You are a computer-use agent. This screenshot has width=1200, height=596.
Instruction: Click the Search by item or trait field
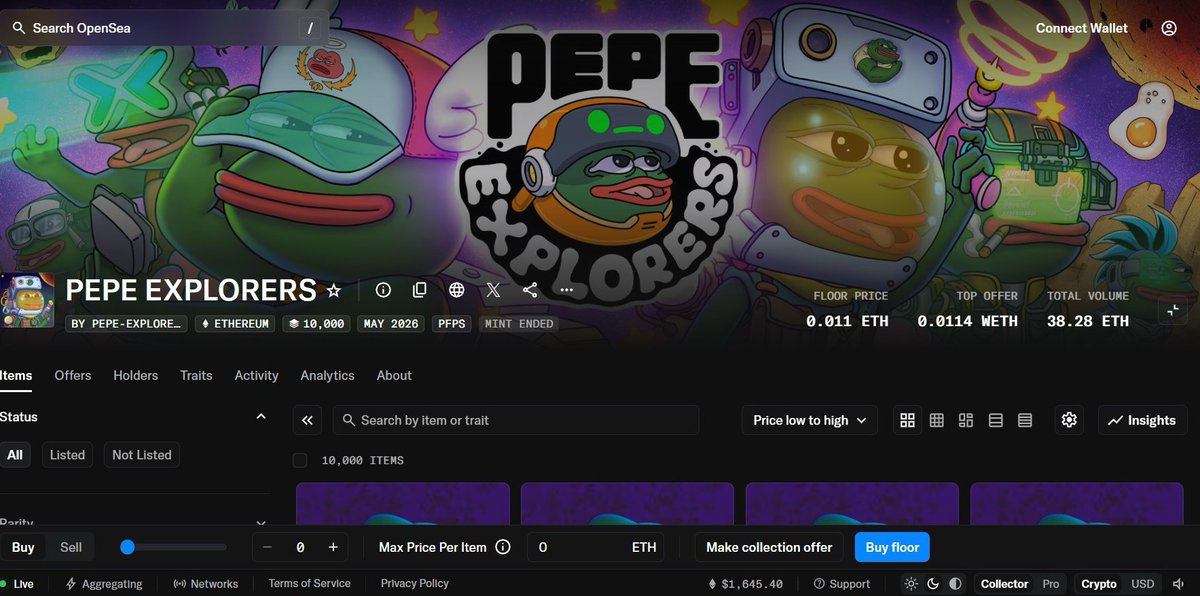tap(516, 420)
